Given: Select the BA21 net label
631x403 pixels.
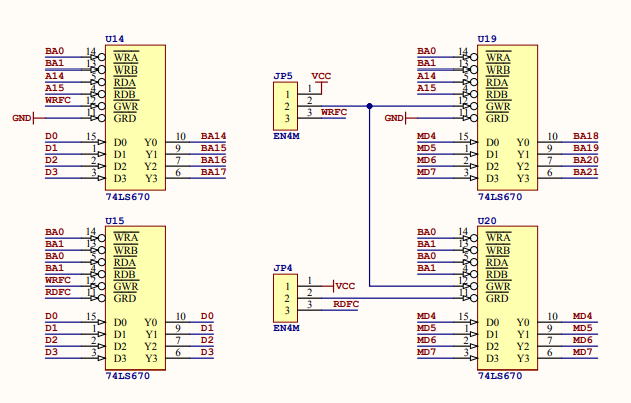Looking at the screenshot, I should coord(585,172).
